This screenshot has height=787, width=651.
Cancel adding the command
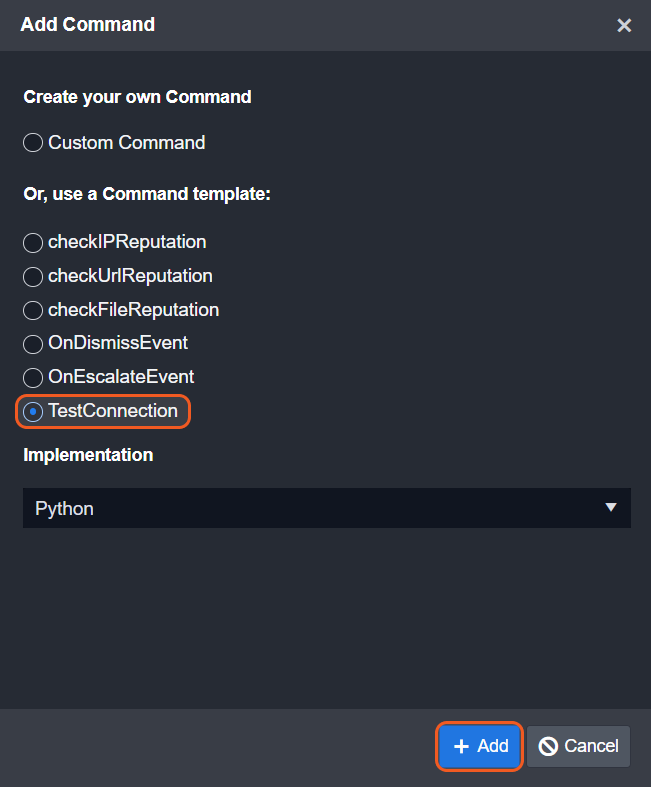[x=579, y=746]
